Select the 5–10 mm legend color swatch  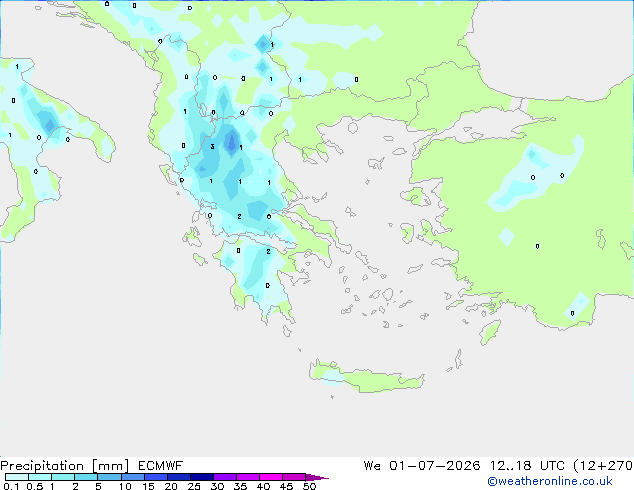click(109, 477)
